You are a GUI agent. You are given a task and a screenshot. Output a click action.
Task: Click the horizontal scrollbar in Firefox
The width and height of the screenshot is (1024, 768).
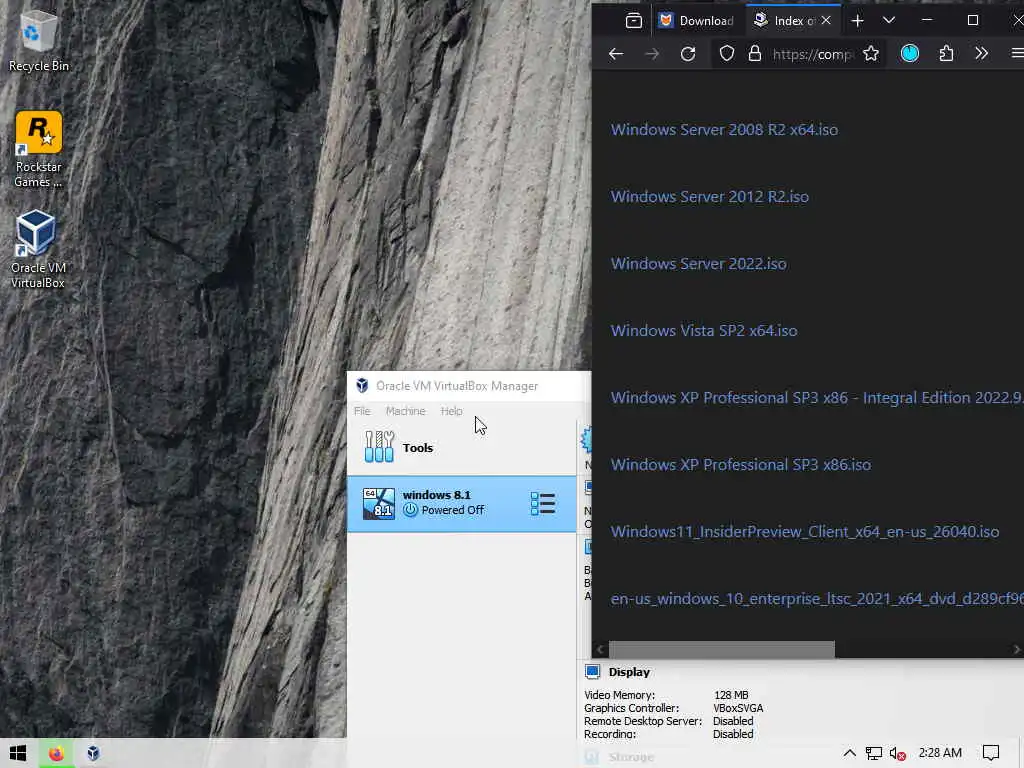click(x=722, y=649)
